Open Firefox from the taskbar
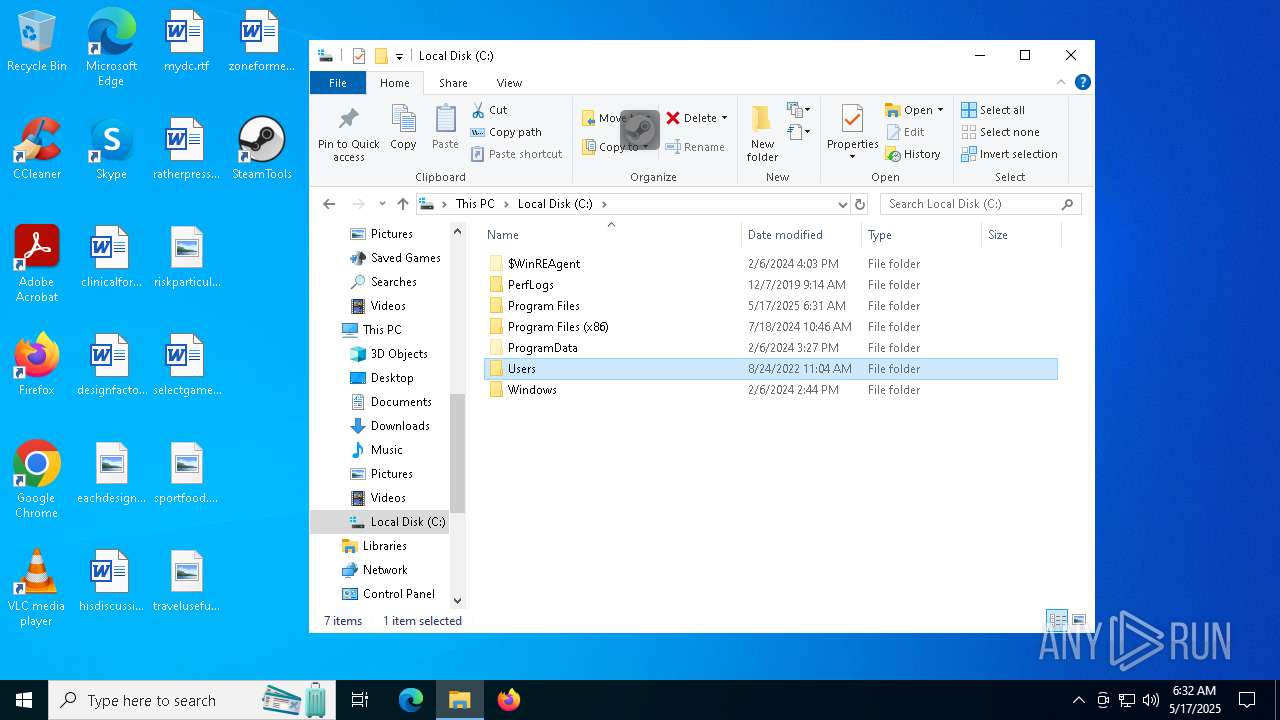Screen dimensions: 1280x720 coord(509,700)
